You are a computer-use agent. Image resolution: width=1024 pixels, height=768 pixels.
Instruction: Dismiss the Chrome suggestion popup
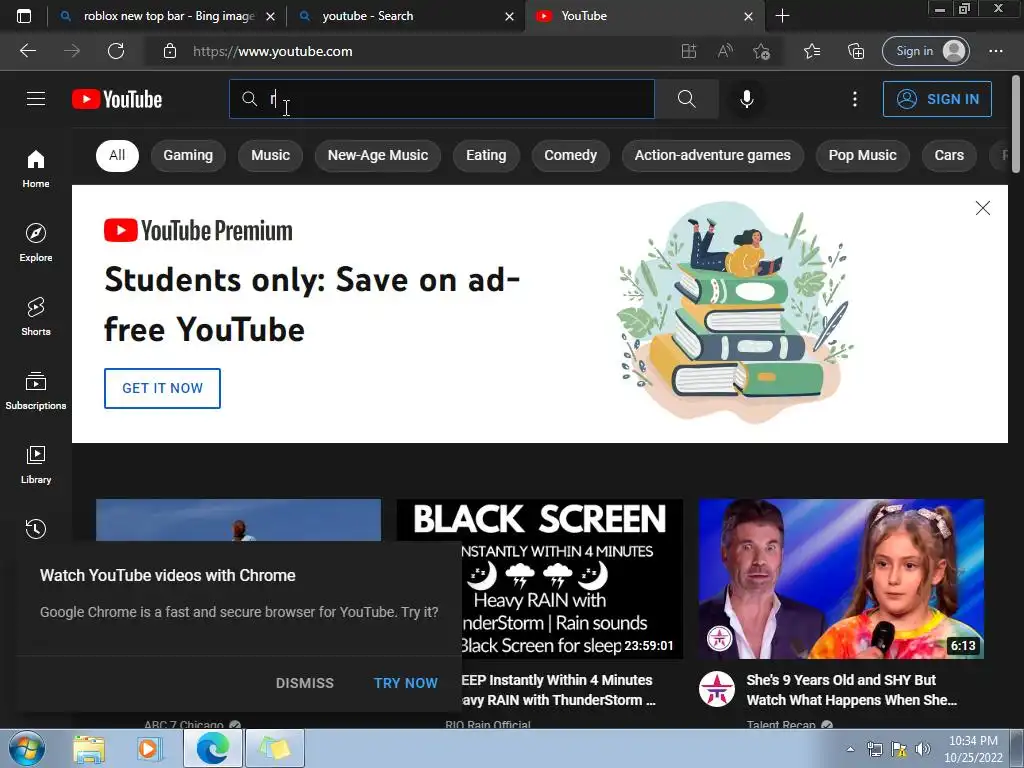304,682
